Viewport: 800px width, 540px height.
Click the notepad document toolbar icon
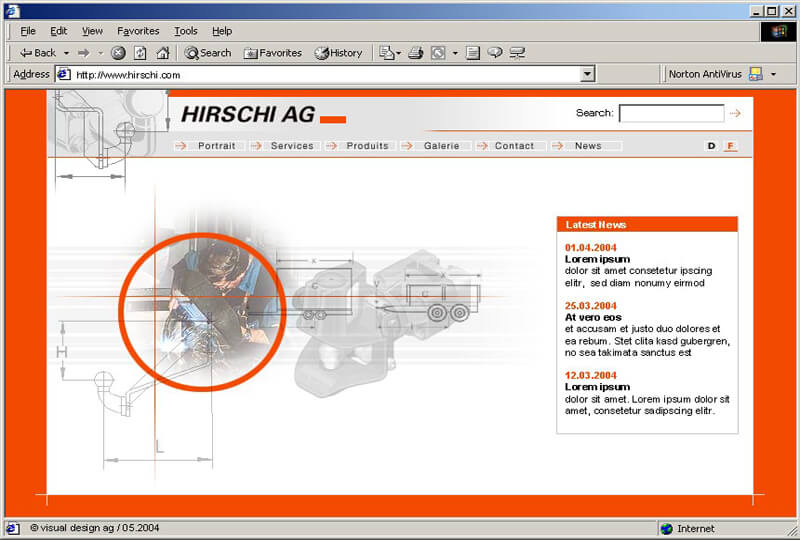[x=473, y=53]
